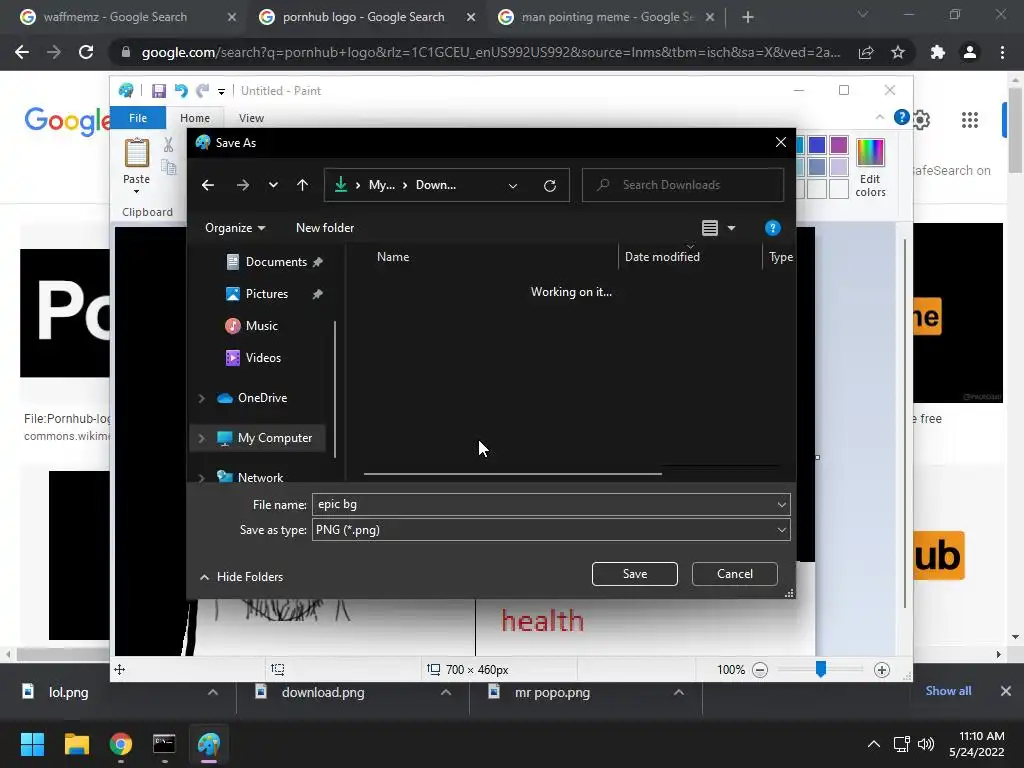Image resolution: width=1024 pixels, height=768 pixels.
Task: Pick the blue color swatch in Paint
Action: click(x=817, y=145)
